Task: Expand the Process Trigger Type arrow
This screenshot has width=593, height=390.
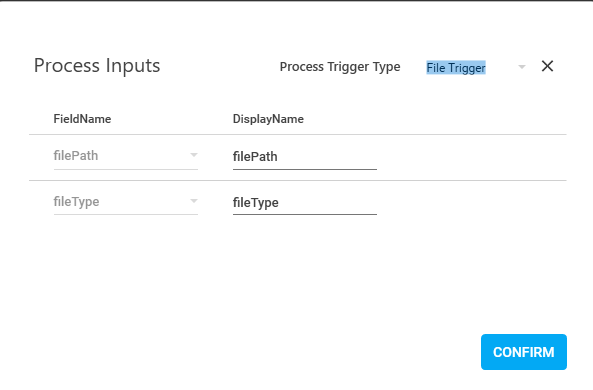Action: tap(522, 67)
